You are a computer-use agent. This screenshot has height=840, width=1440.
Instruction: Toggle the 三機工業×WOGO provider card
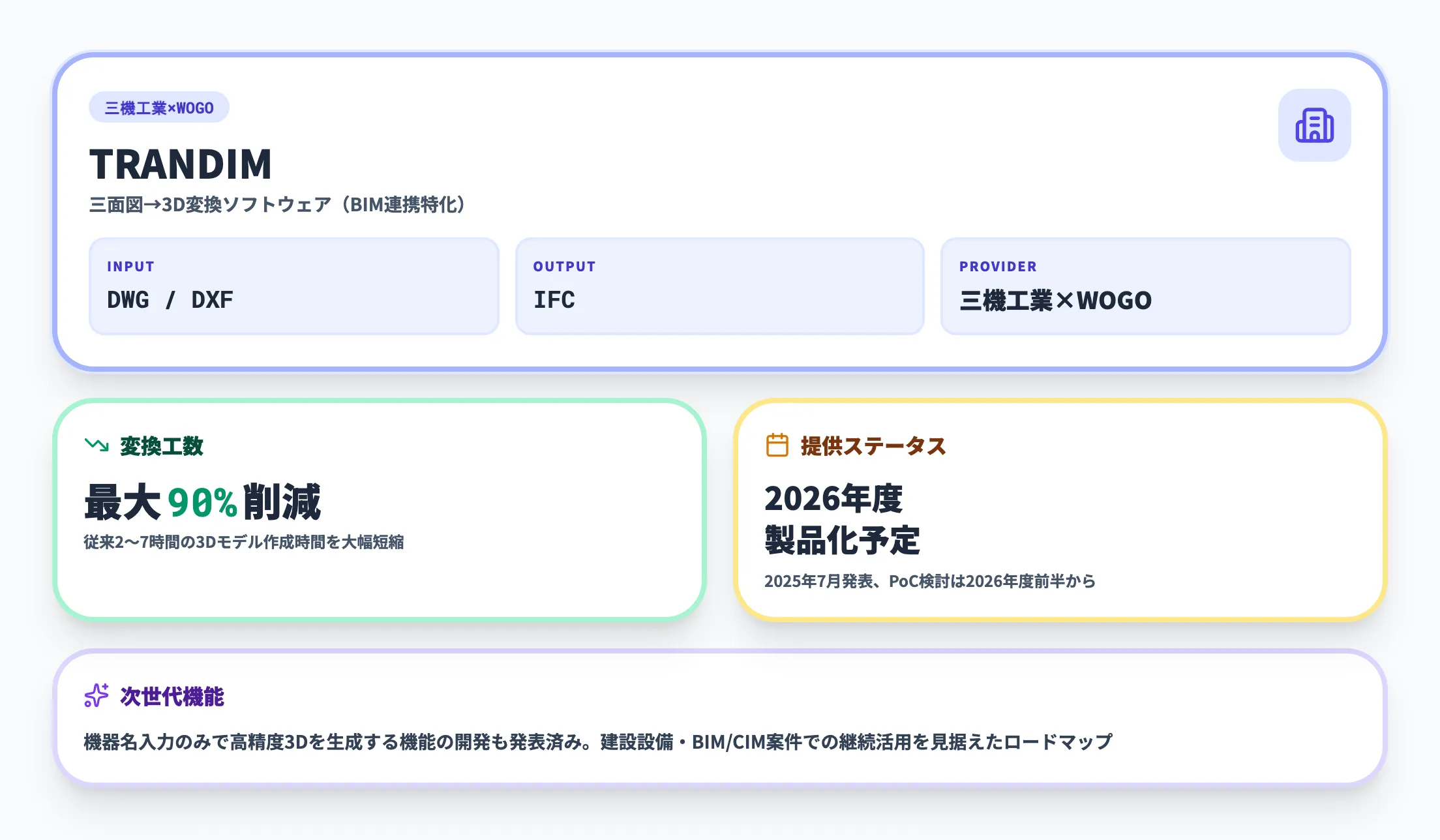pyautogui.click(x=1146, y=286)
